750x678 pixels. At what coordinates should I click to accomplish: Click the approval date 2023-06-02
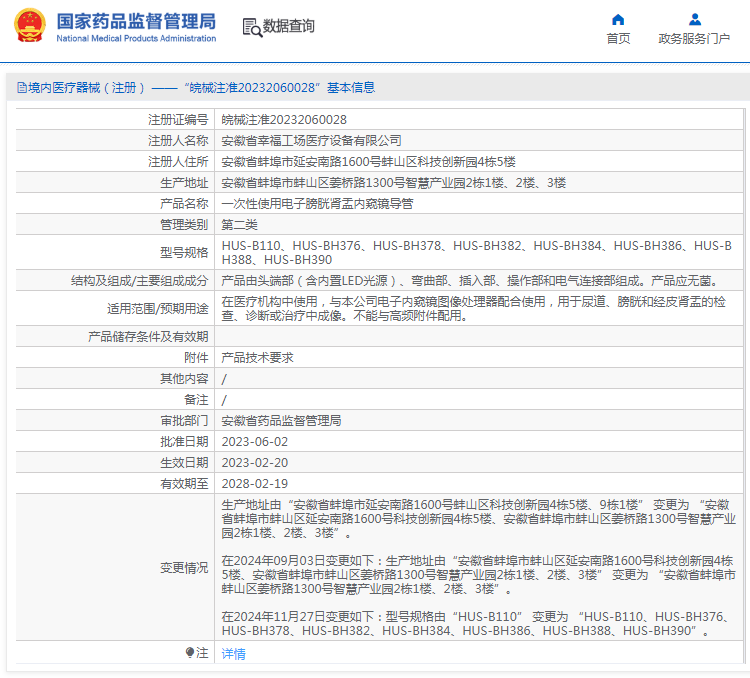pyautogui.click(x=255, y=442)
